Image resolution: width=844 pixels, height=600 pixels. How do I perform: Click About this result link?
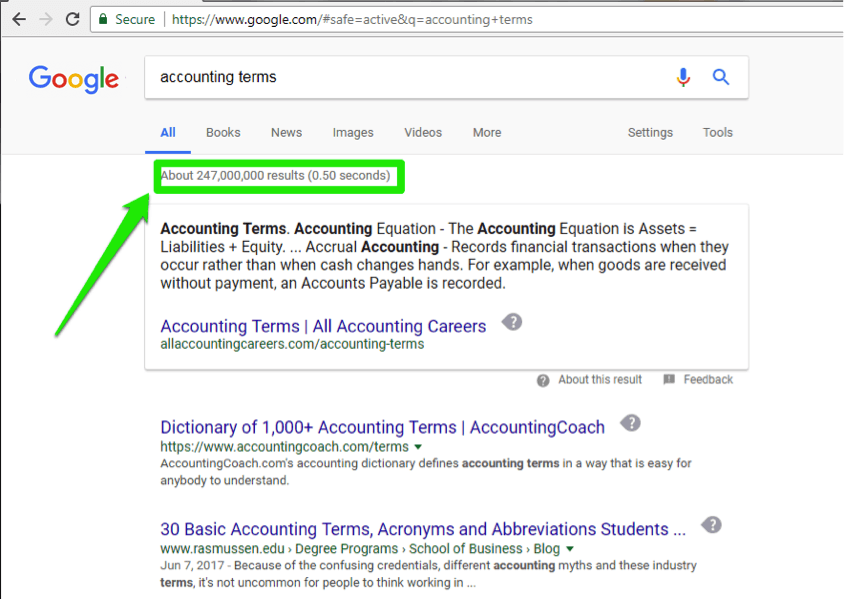pos(599,380)
